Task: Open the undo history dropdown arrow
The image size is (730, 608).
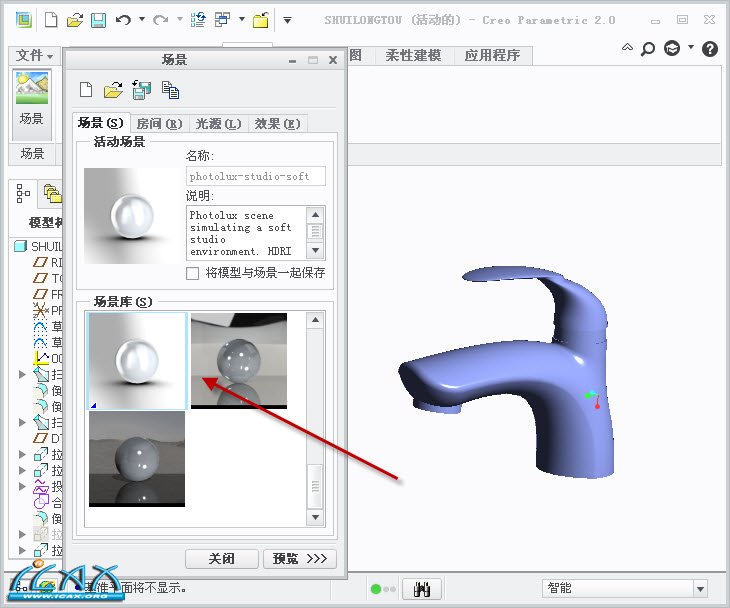Action: [x=142, y=19]
